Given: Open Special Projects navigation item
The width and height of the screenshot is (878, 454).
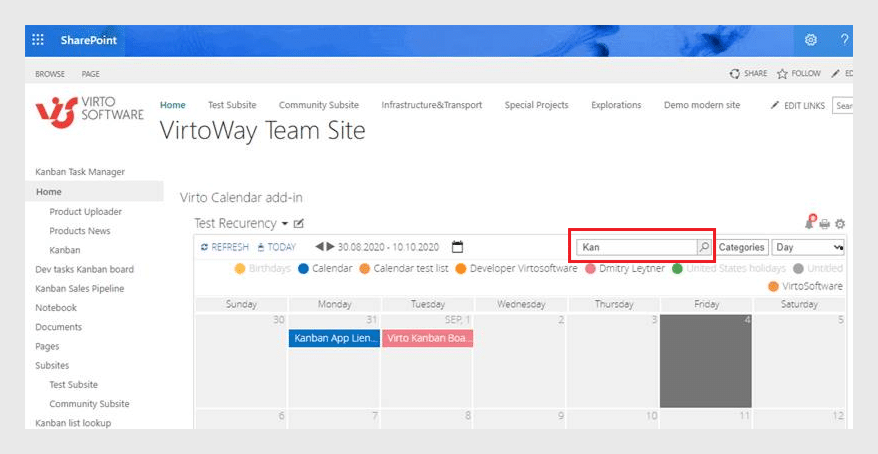Looking at the screenshot, I should (536, 105).
